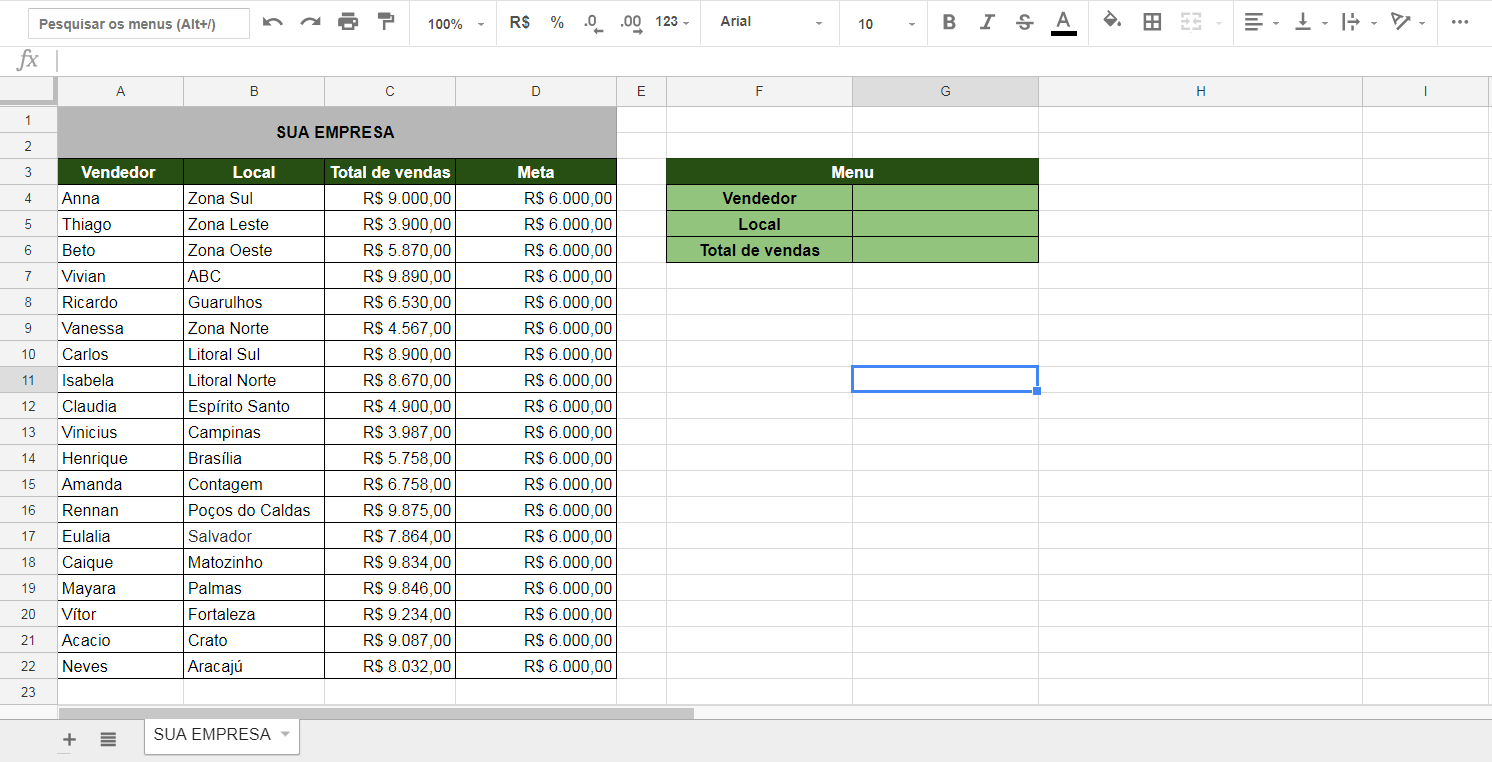Screen dimensions: 1492x762
Task: Open text rotation dropdown
Action: (x=1408, y=22)
